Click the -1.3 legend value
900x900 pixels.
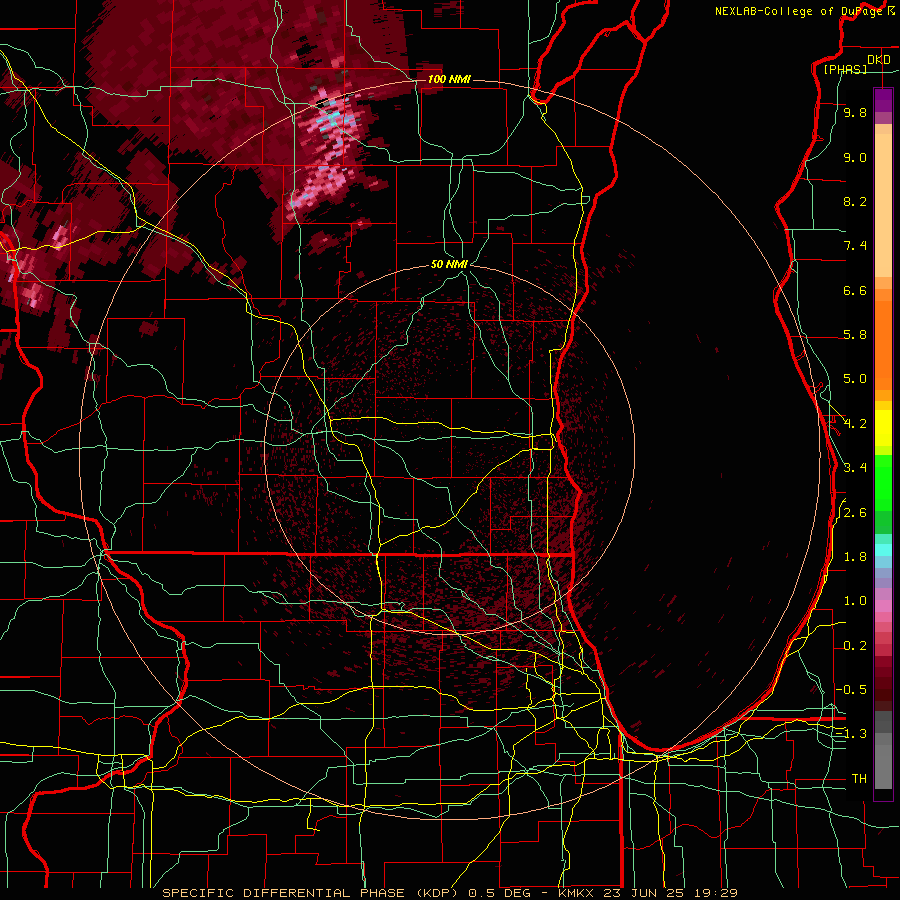852,734
